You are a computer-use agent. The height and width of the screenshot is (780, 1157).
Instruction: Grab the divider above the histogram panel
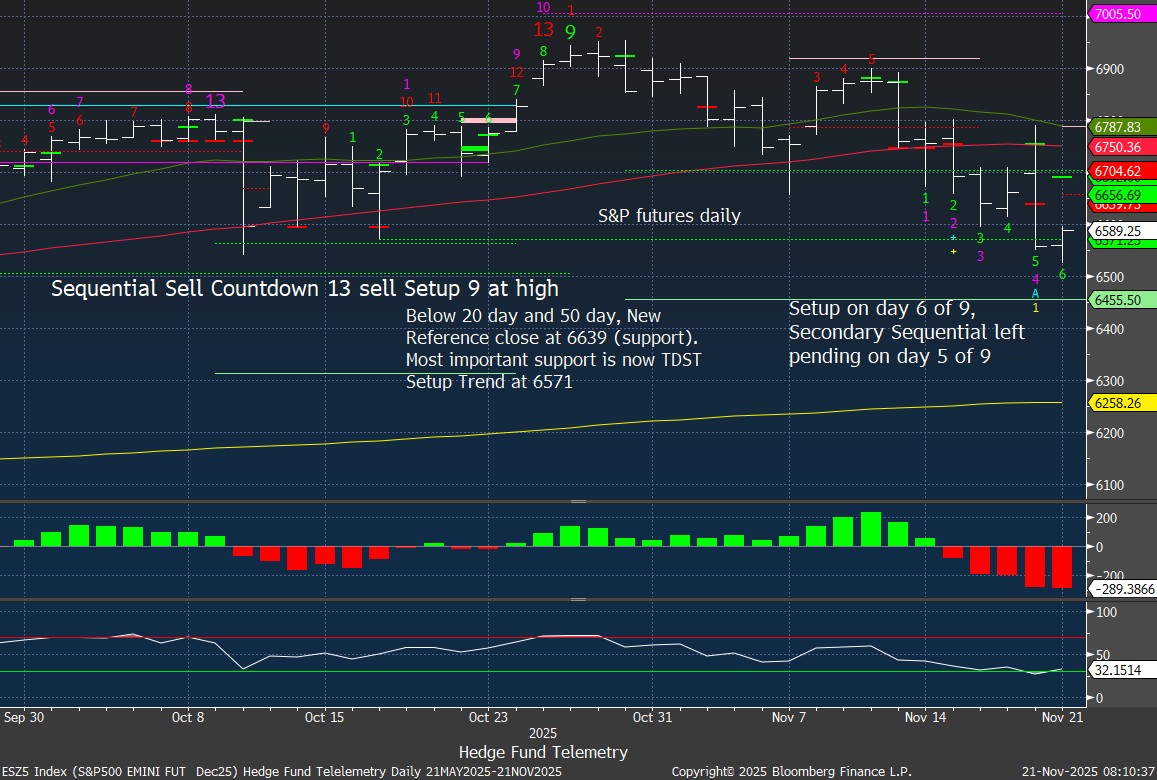578,500
